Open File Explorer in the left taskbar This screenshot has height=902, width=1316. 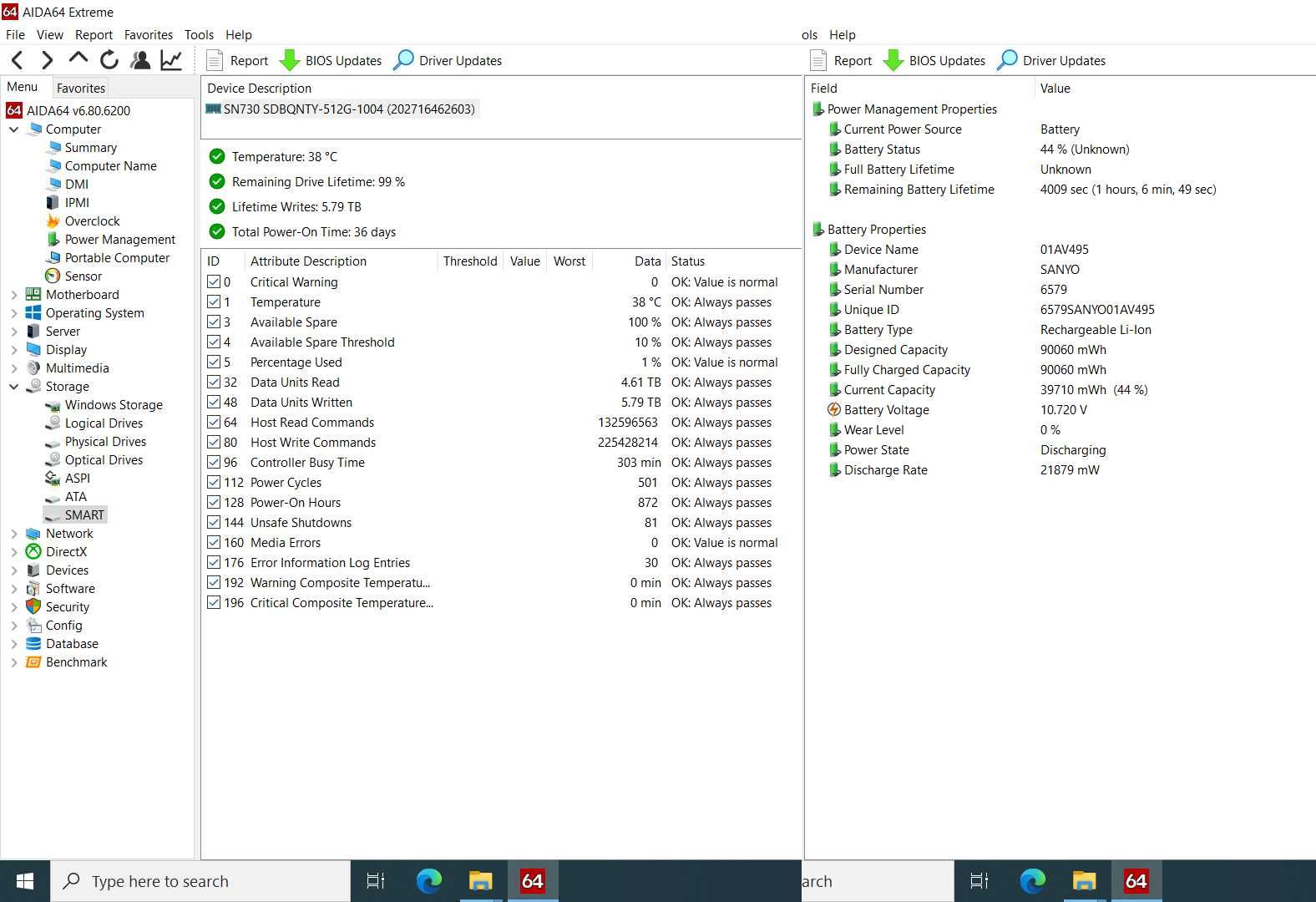[480, 881]
